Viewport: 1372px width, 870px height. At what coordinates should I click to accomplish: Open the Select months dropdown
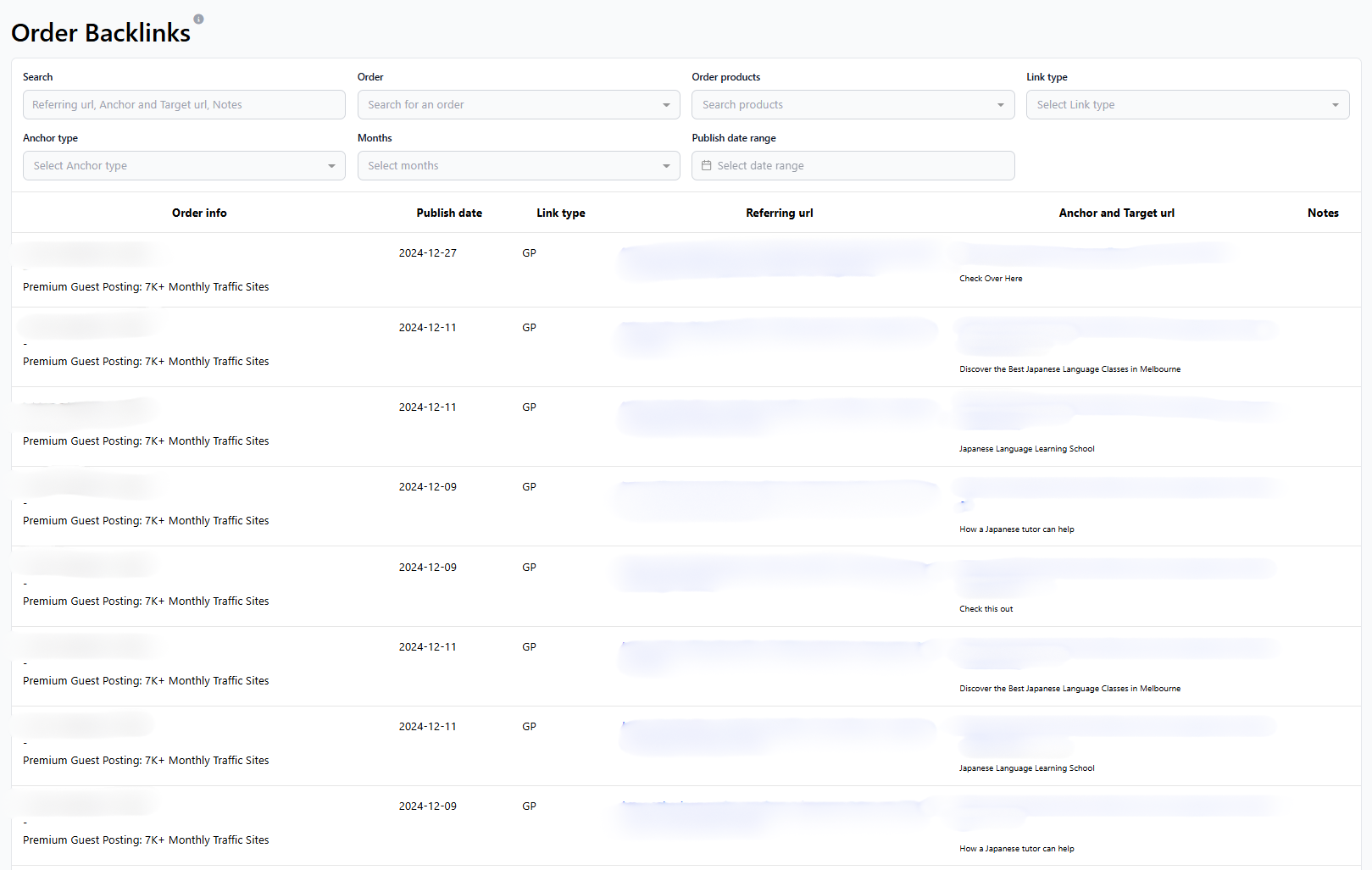[518, 166]
